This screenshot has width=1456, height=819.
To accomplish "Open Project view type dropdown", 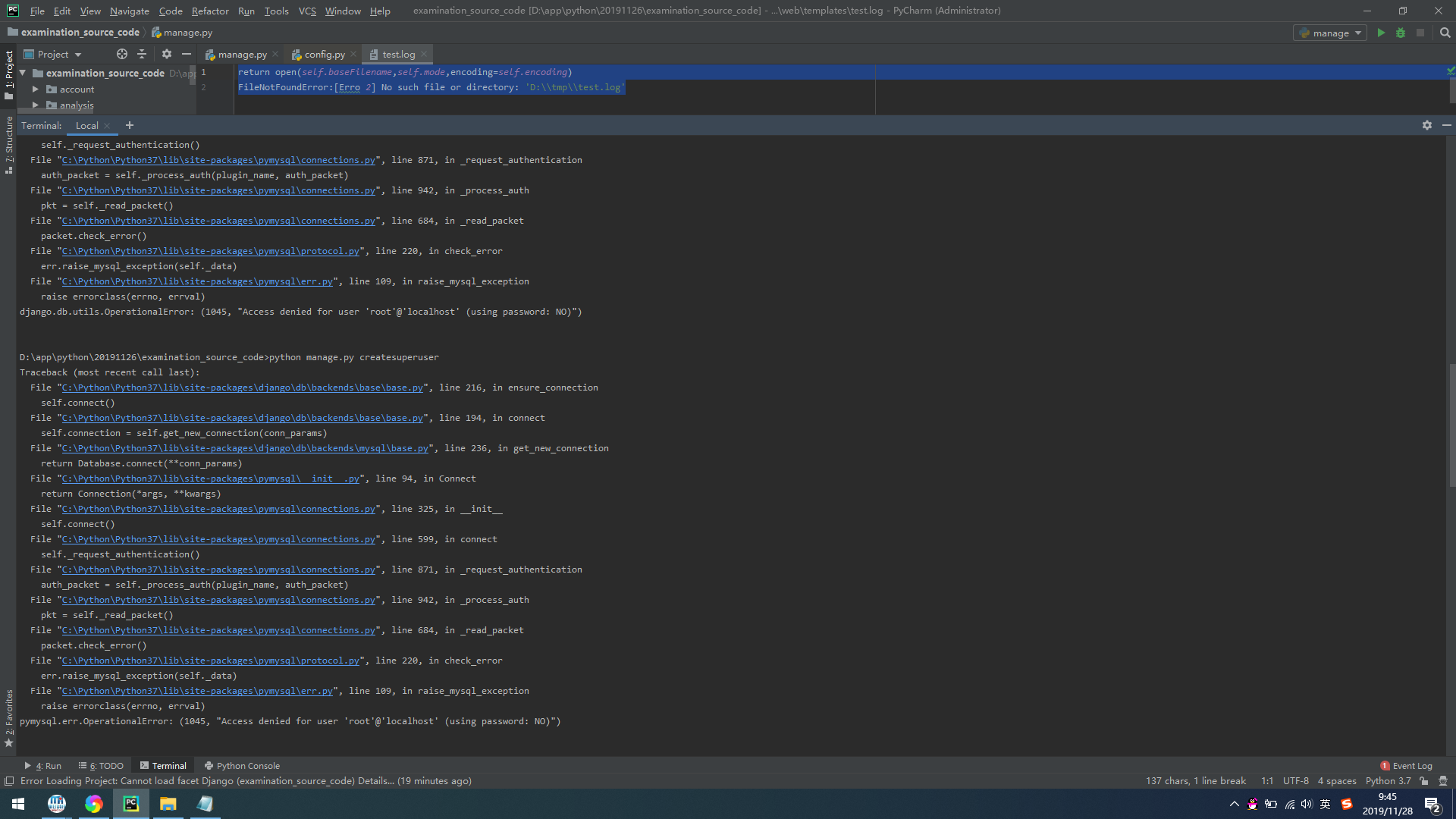I will pyautogui.click(x=53, y=54).
